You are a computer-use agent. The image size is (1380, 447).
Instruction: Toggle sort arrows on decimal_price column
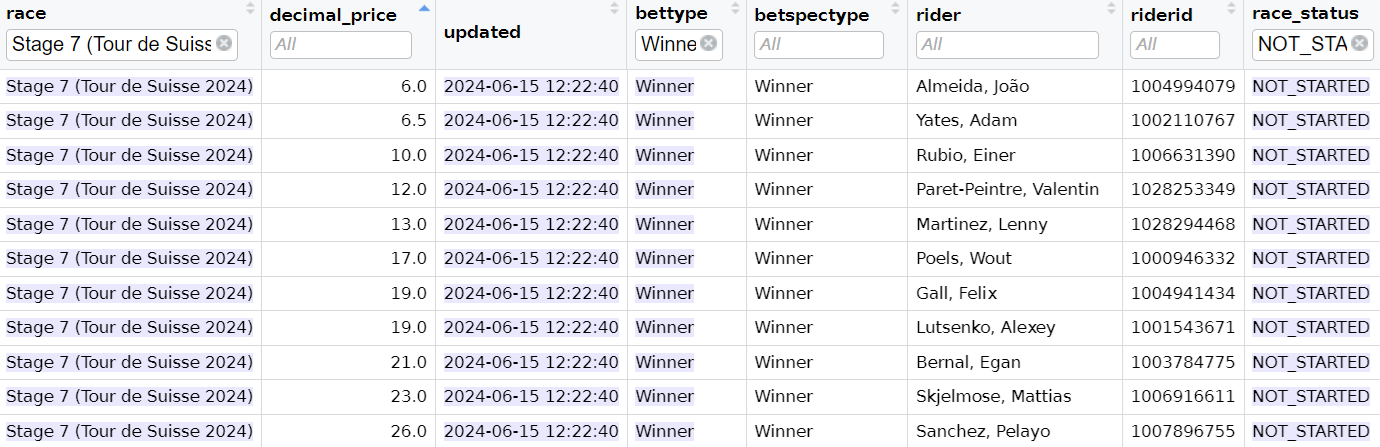[424, 9]
